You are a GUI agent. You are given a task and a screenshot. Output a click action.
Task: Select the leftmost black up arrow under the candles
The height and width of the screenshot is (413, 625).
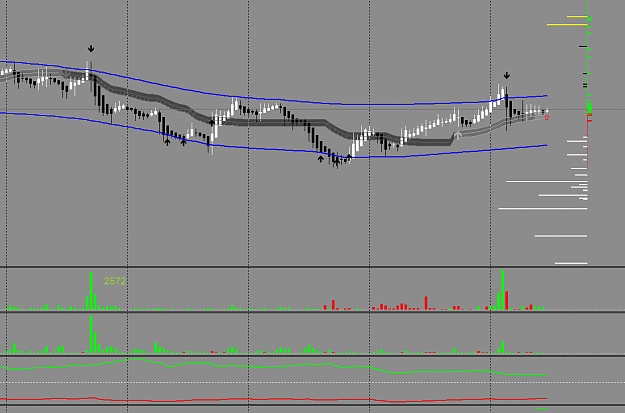pyautogui.click(x=167, y=142)
